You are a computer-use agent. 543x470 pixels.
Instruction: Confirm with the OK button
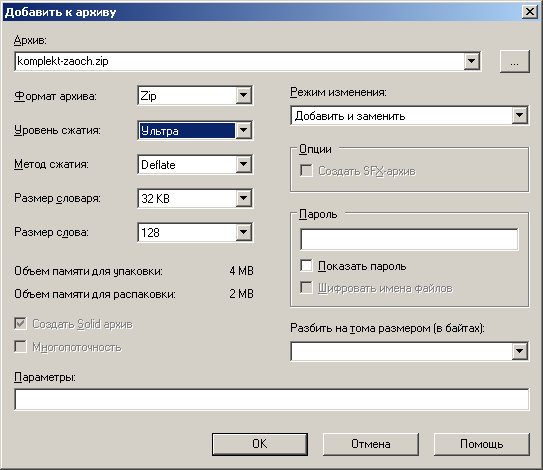click(260, 444)
